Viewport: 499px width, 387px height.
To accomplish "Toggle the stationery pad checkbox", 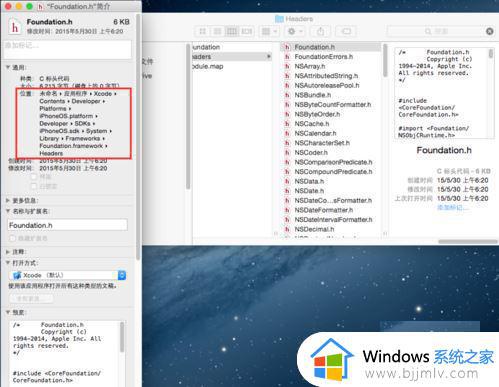I will point(34,177).
